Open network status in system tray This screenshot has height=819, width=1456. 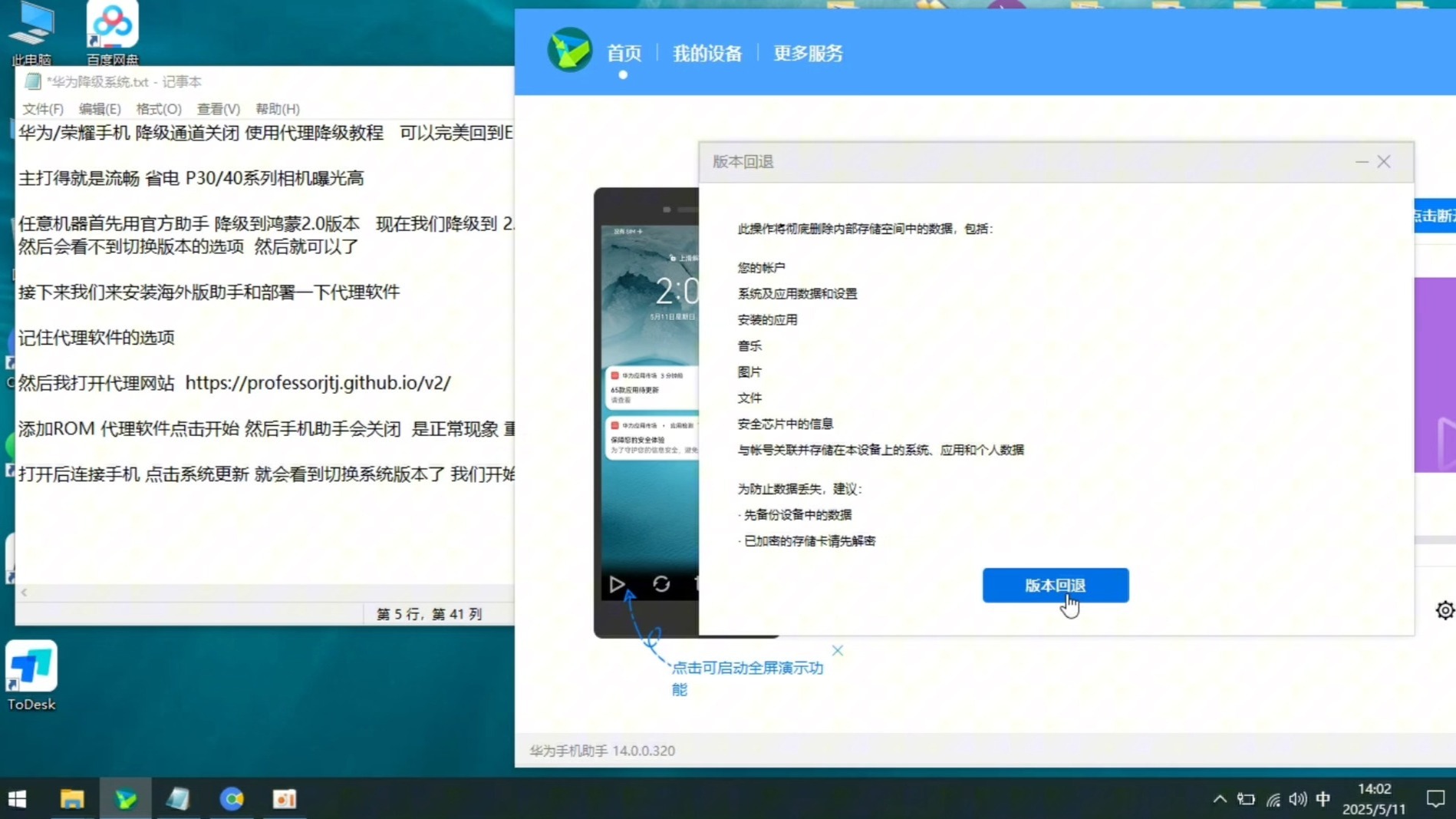point(1273,800)
